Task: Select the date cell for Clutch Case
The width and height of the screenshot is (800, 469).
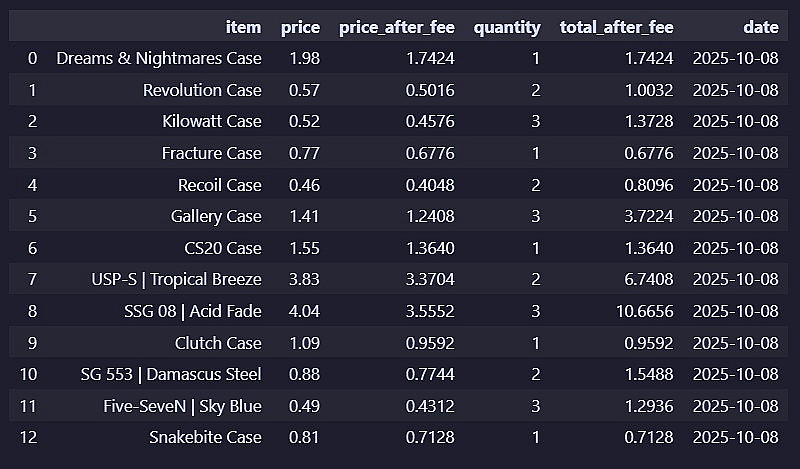Action: pyautogui.click(x=735, y=343)
